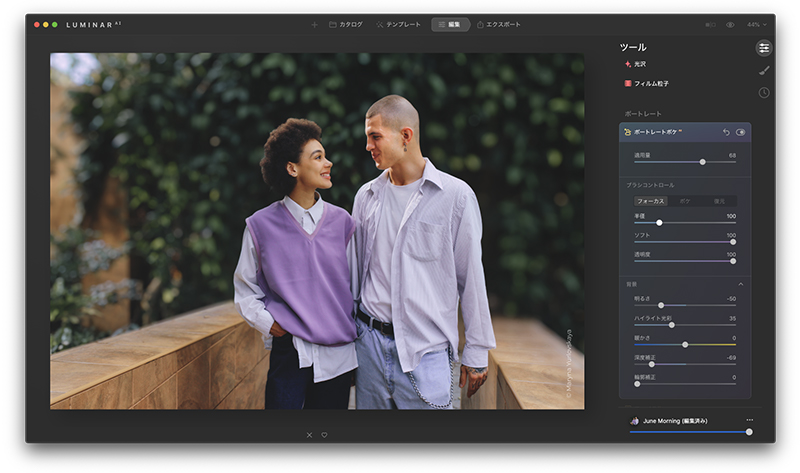Adjust the 半径 slider

pos(685,223)
